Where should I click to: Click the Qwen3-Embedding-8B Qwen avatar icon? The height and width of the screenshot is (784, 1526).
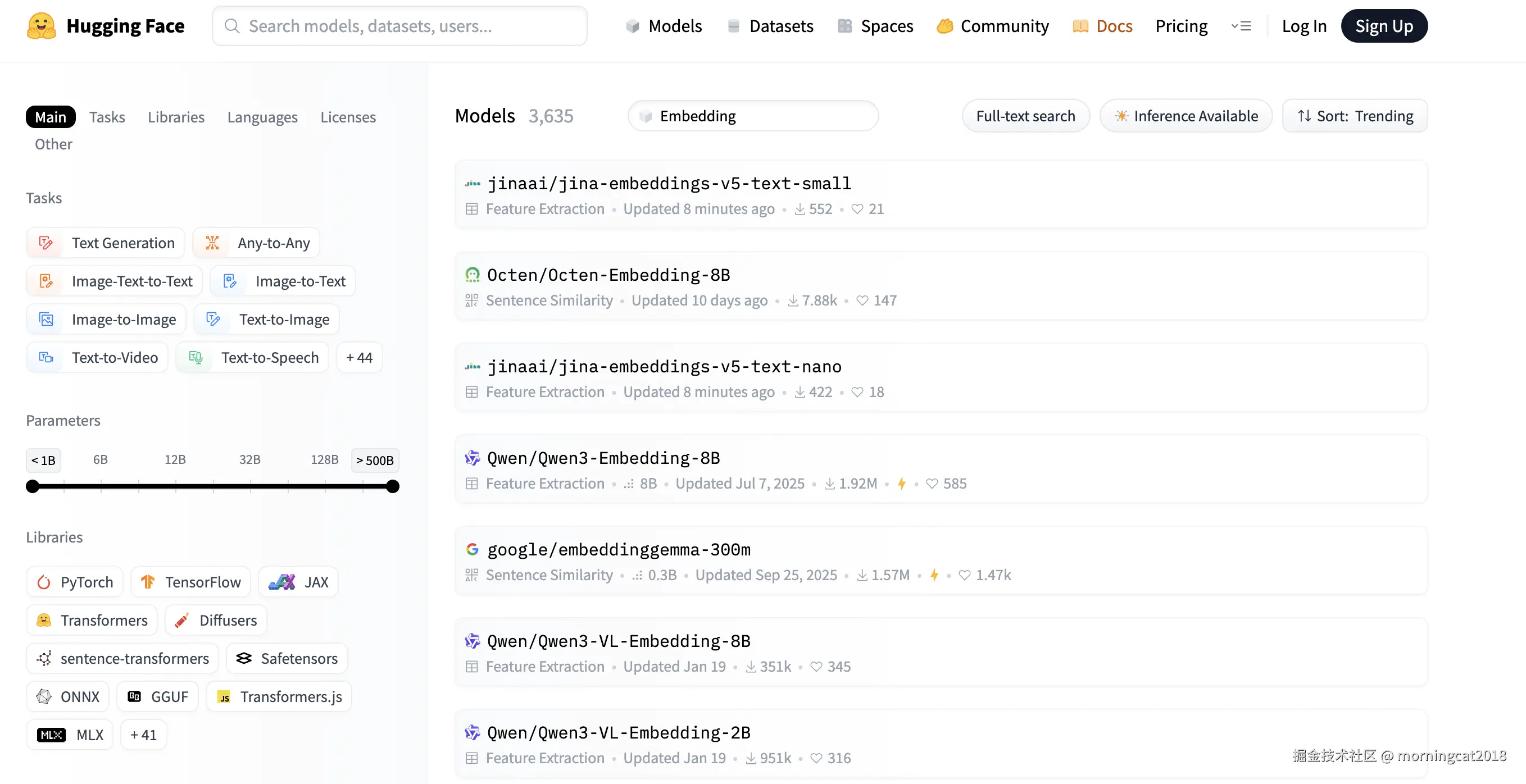click(x=472, y=458)
